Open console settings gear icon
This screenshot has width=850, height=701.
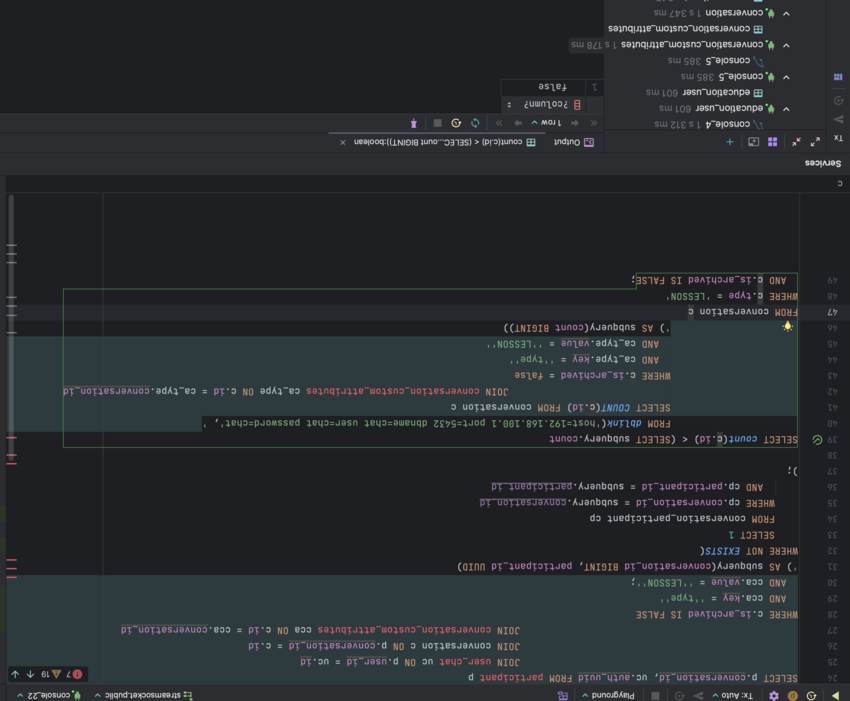(x=774, y=696)
